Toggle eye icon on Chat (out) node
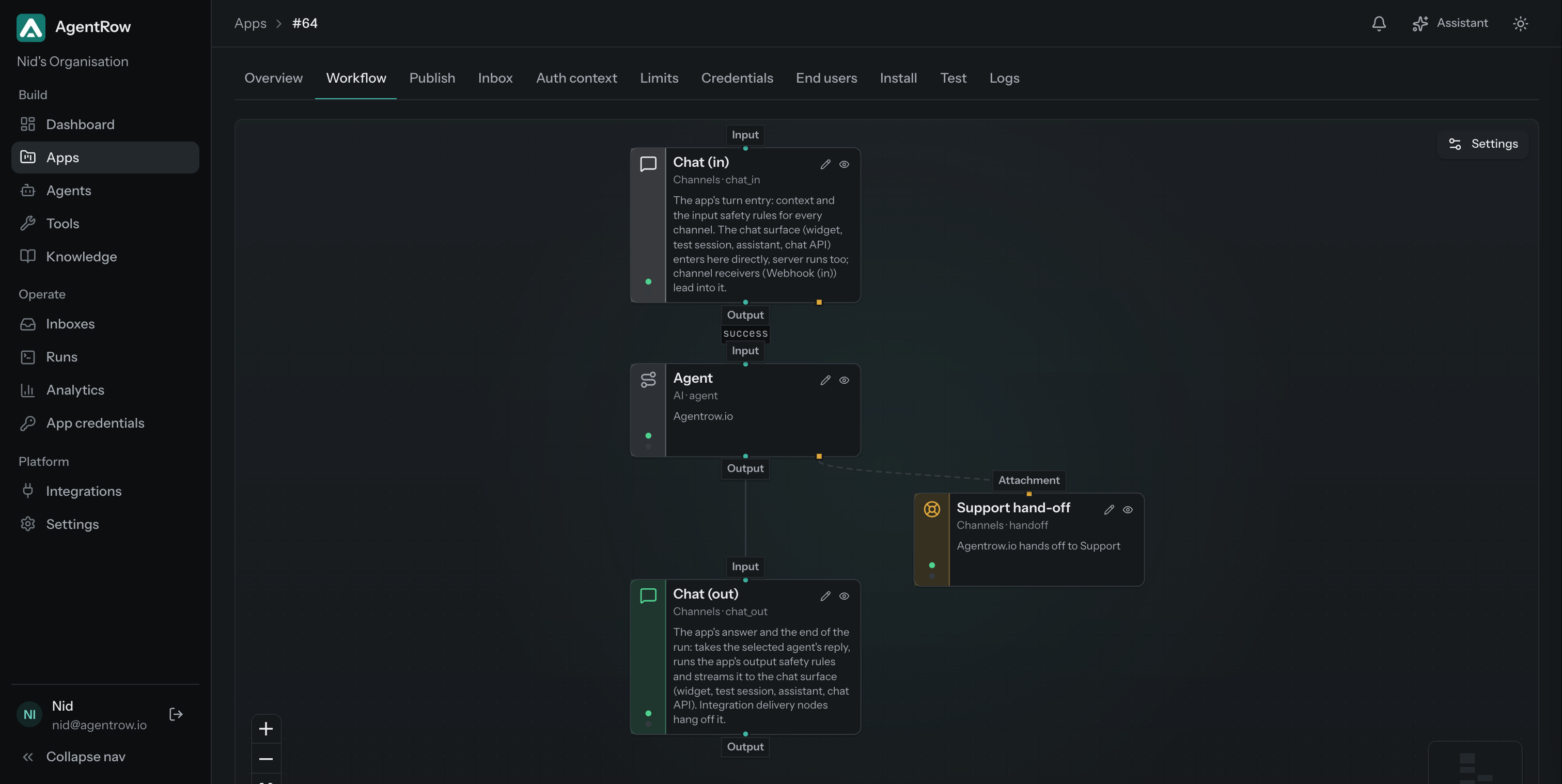1562x784 pixels. coord(844,596)
